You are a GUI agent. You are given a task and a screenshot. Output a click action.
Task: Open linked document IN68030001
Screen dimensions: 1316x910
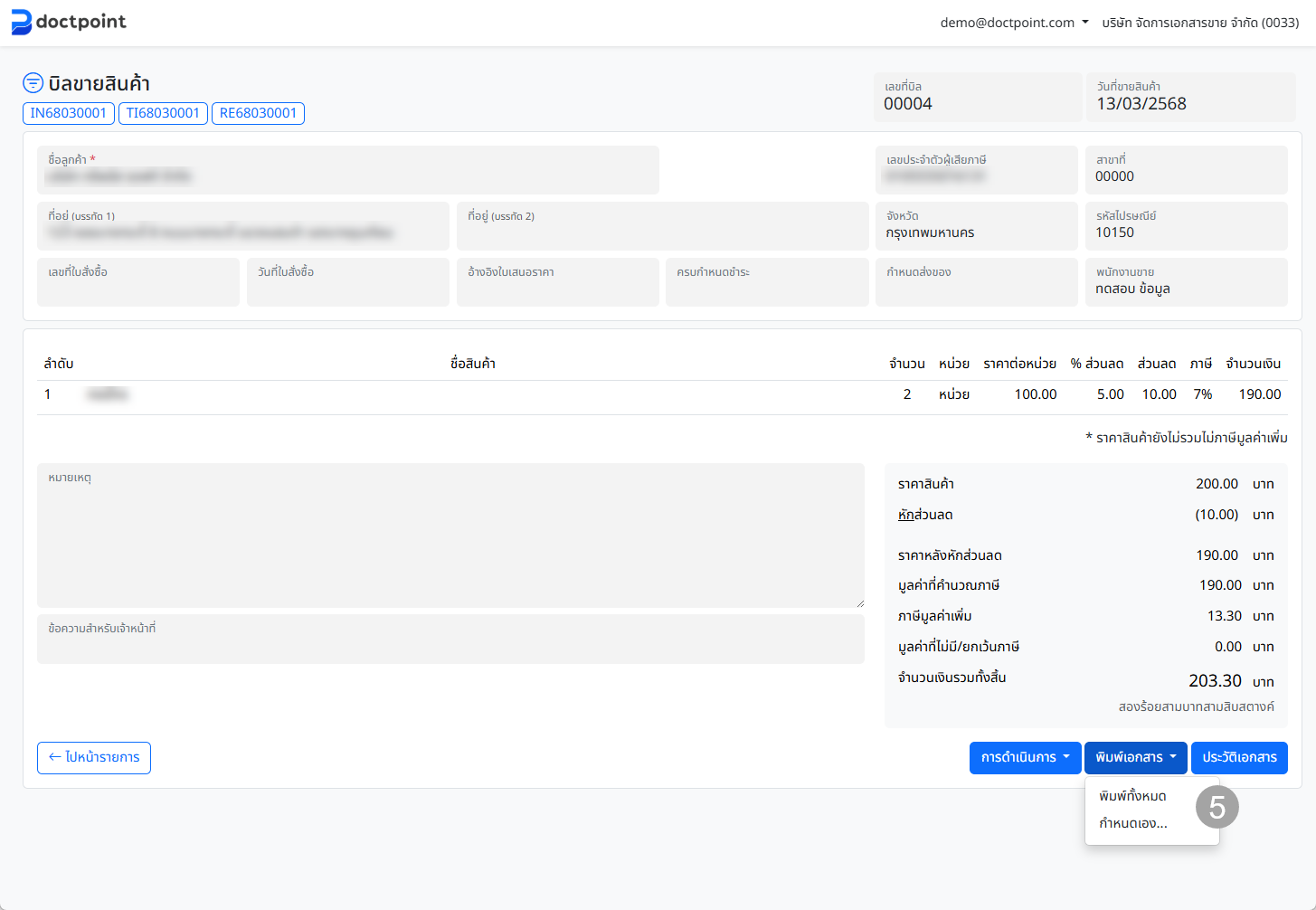[69, 113]
